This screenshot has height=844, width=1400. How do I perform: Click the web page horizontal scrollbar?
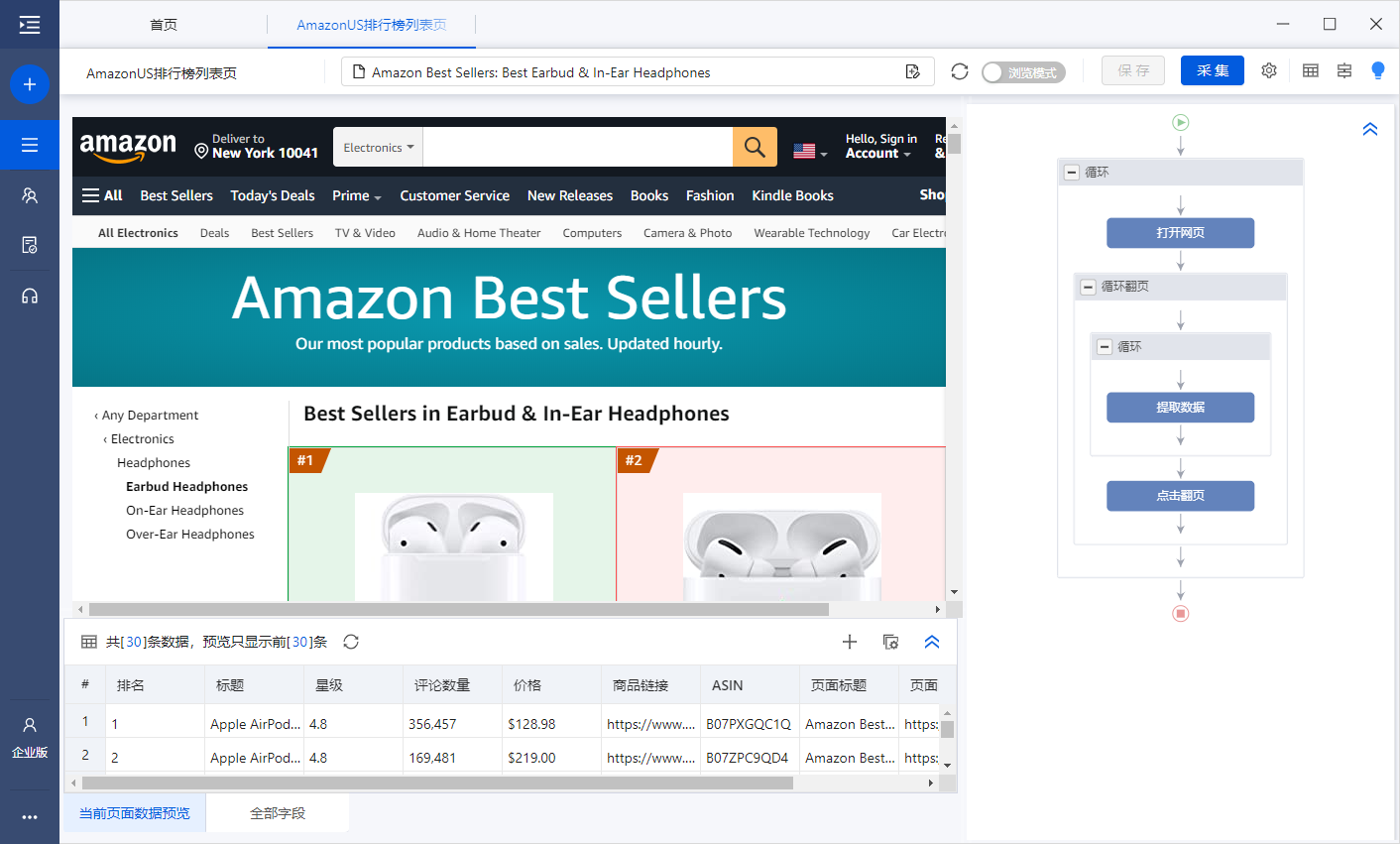459,609
